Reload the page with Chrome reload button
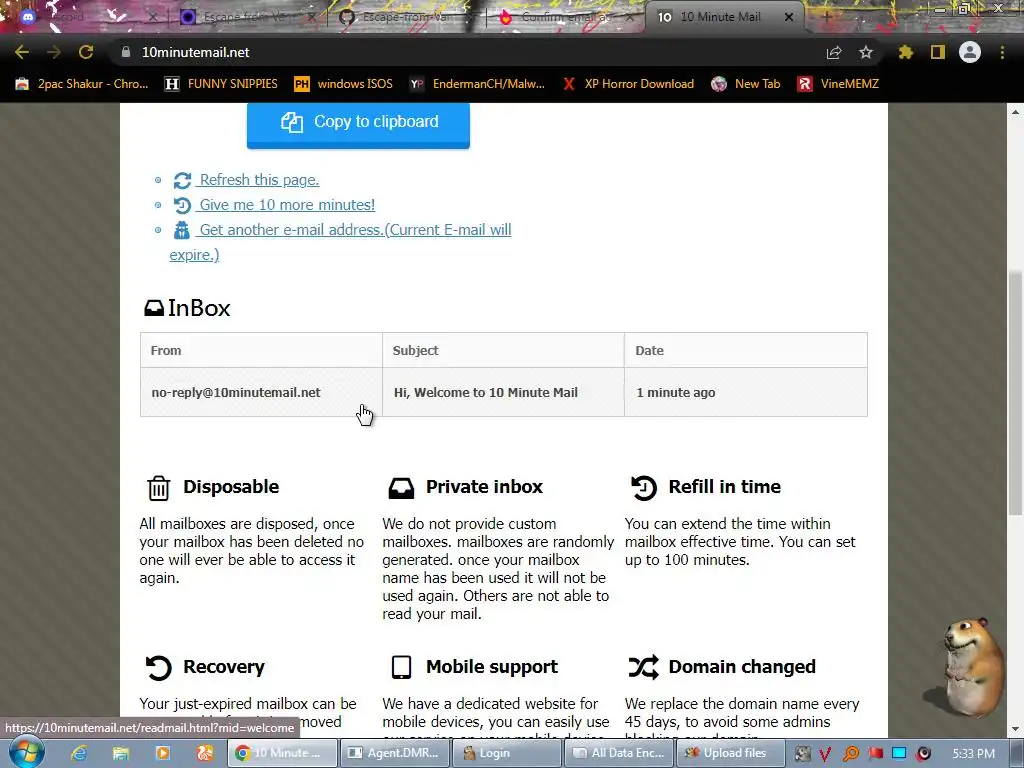The height and width of the screenshot is (768, 1024). pyautogui.click(x=86, y=52)
